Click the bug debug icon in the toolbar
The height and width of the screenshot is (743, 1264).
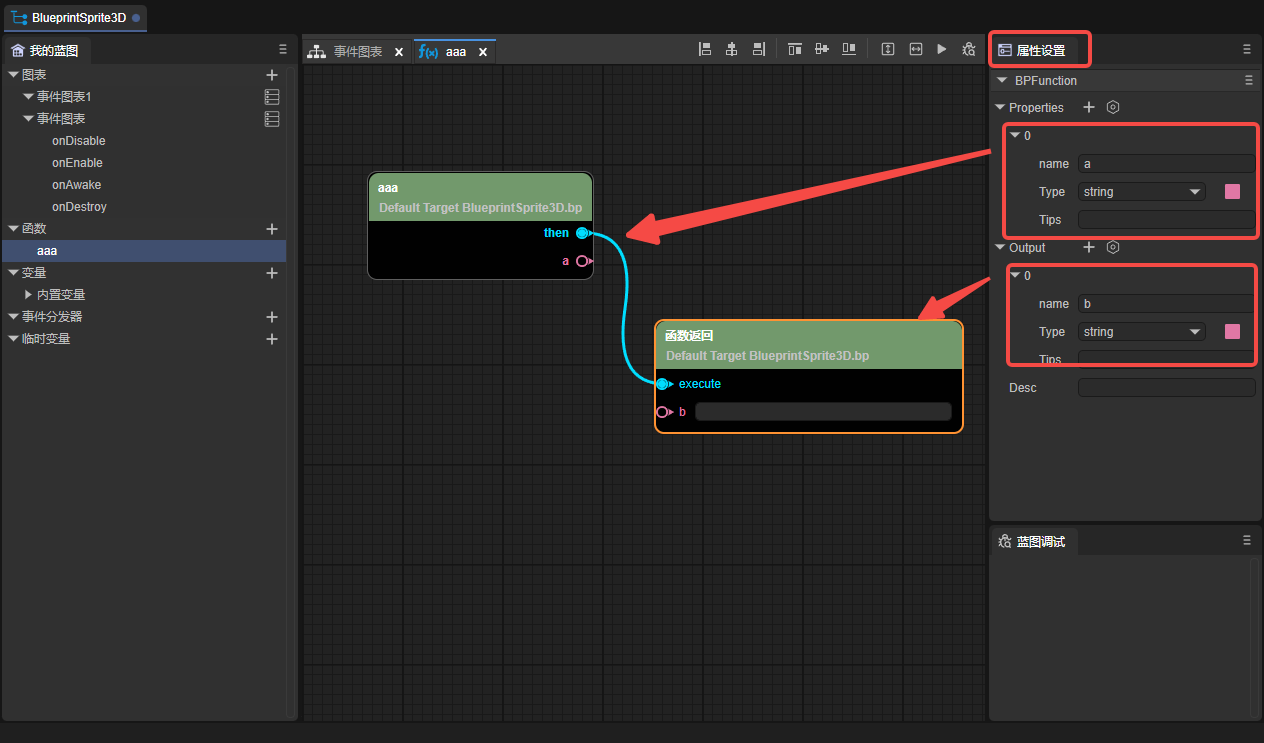click(x=968, y=49)
